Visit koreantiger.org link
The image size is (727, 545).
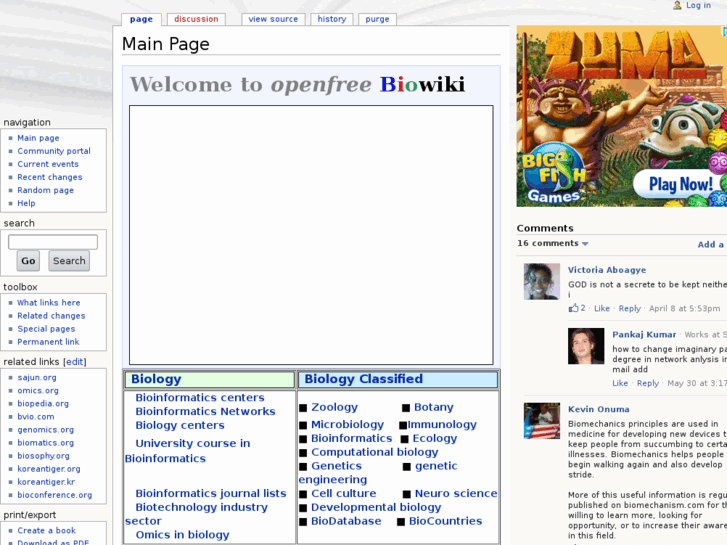[49, 469]
